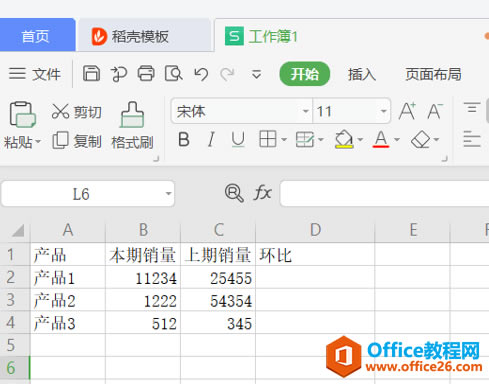
Task: Open the font size 11 dropdown
Action: click(x=384, y=111)
